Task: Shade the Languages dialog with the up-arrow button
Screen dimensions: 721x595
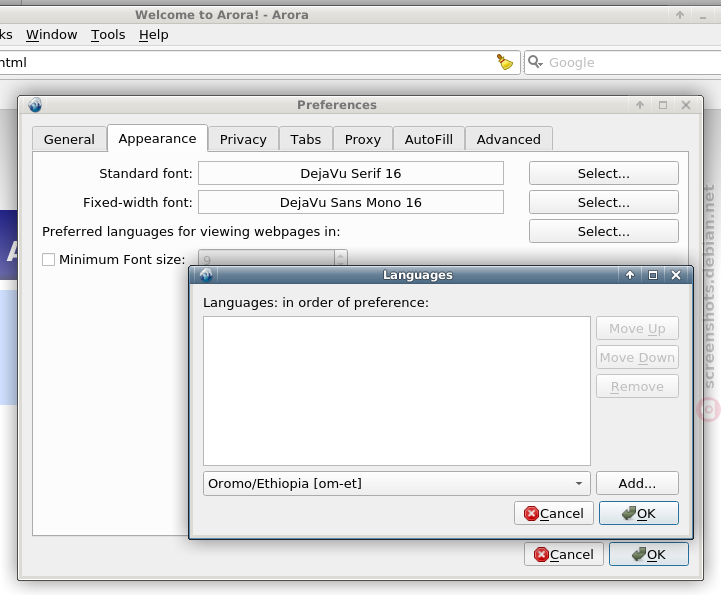Action: (x=630, y=275)
